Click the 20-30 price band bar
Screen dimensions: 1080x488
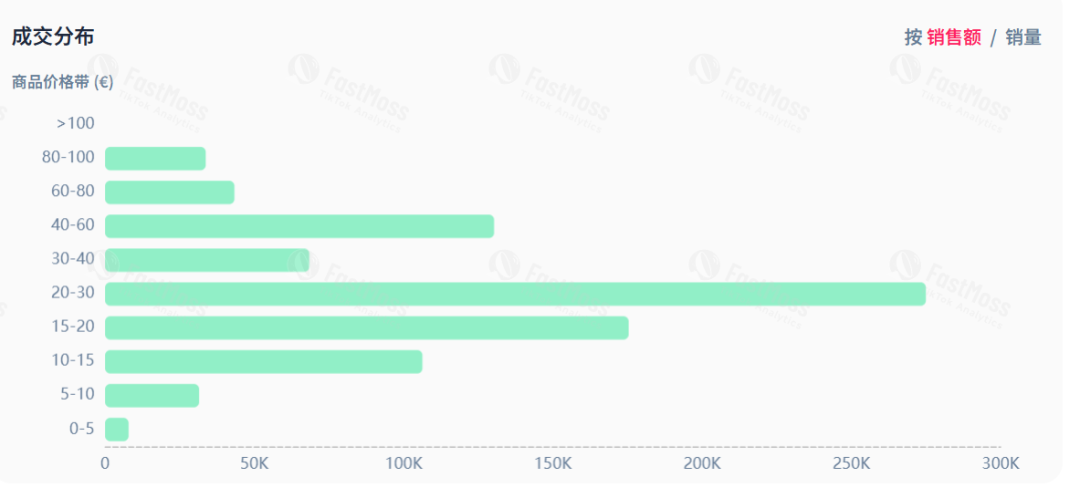coord(514,294)
